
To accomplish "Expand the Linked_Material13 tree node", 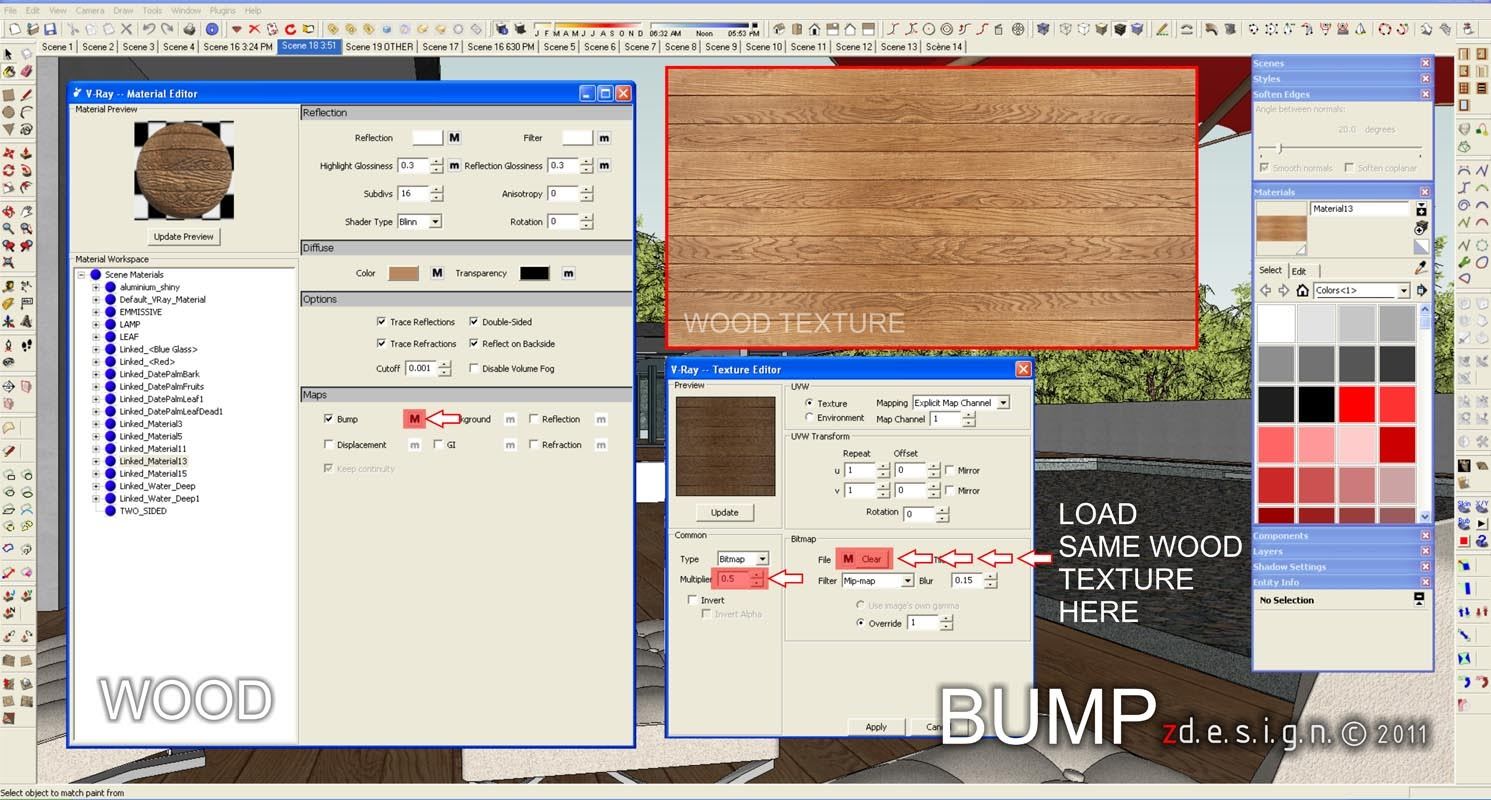I will pos(96,461).
